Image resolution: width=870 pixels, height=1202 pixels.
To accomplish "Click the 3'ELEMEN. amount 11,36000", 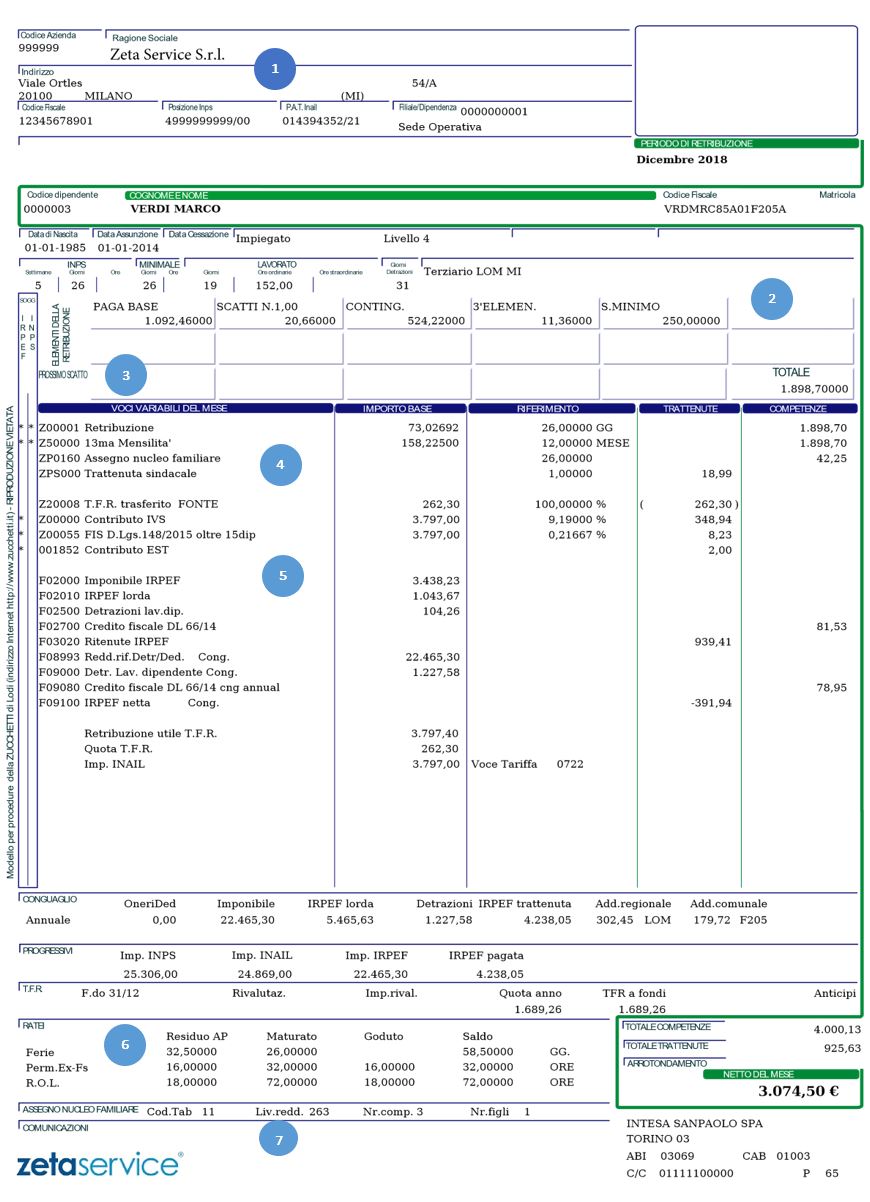I will (x=567, y=321).
